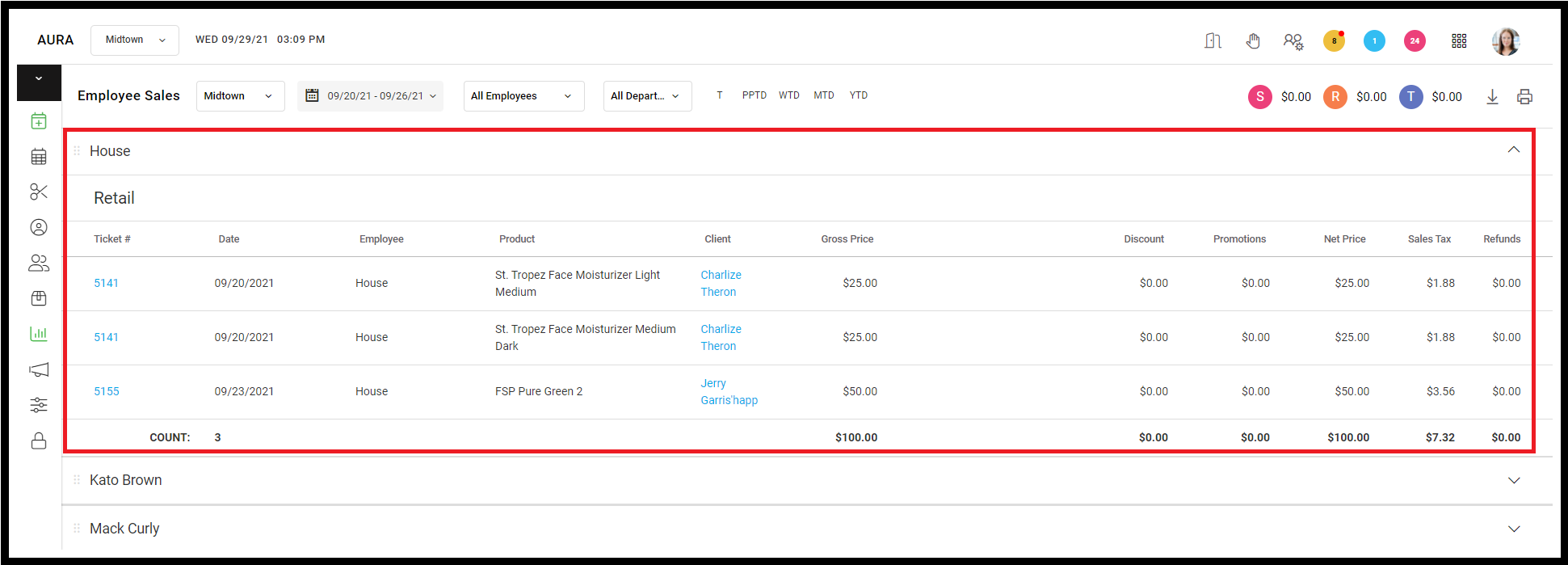Expand the Kato Brown section

tap(1514, 480)
